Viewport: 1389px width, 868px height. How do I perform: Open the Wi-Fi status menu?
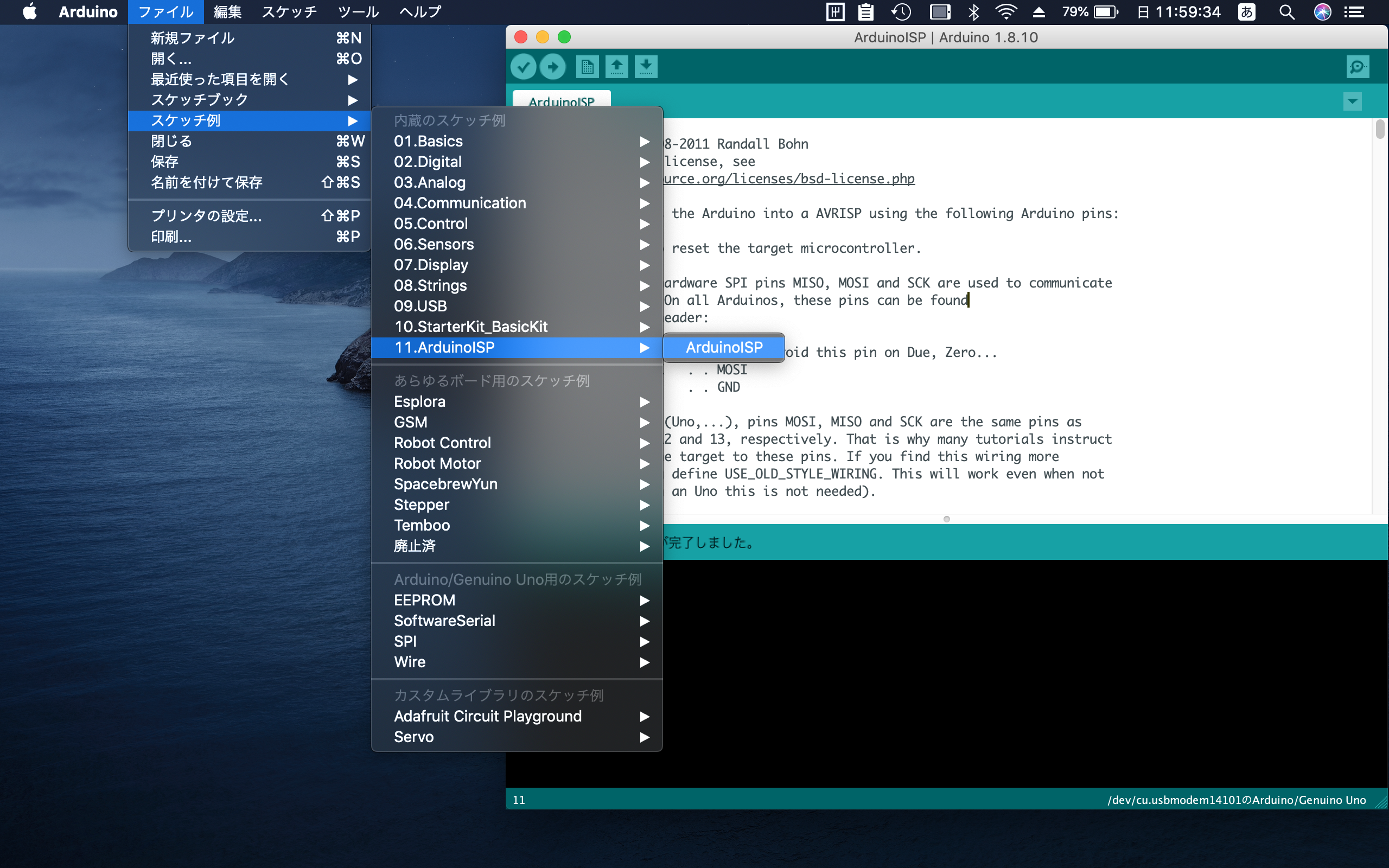click(x=1005, y=12)
